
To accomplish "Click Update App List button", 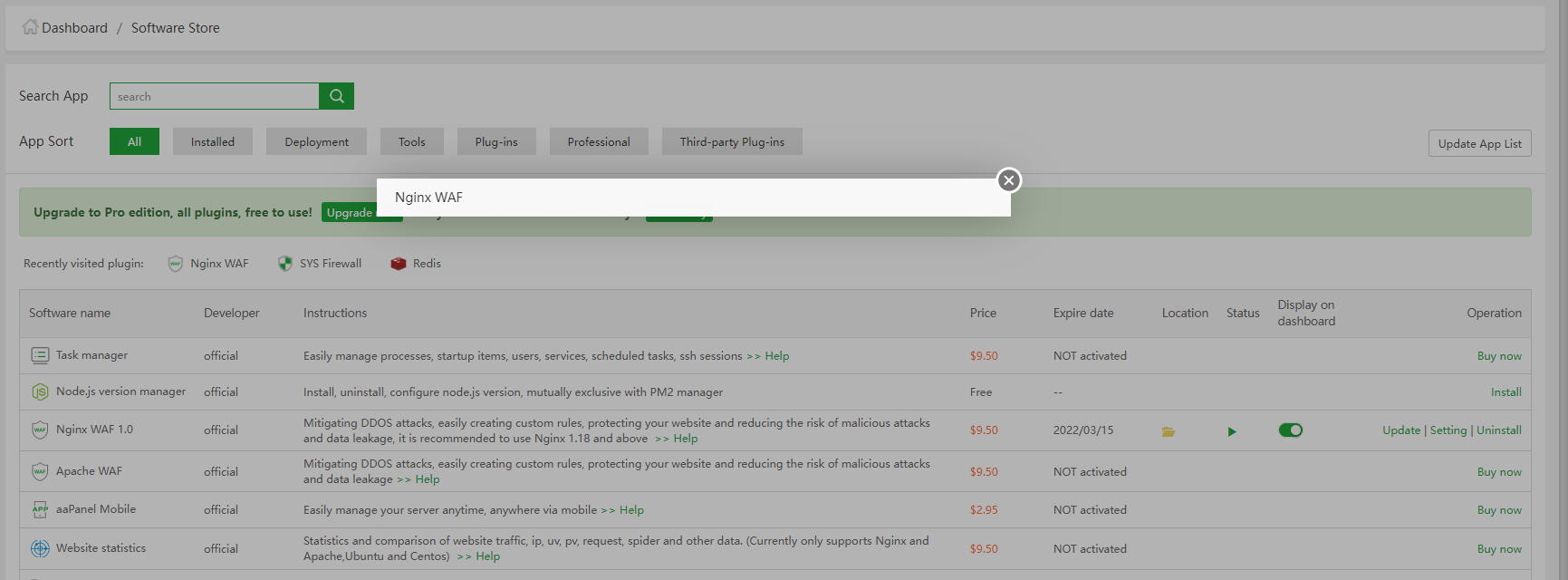I will 1480,143.
